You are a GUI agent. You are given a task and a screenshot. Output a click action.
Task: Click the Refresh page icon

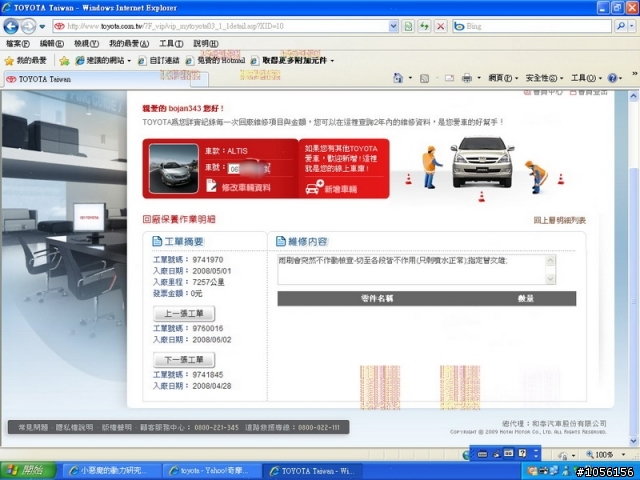424,26
